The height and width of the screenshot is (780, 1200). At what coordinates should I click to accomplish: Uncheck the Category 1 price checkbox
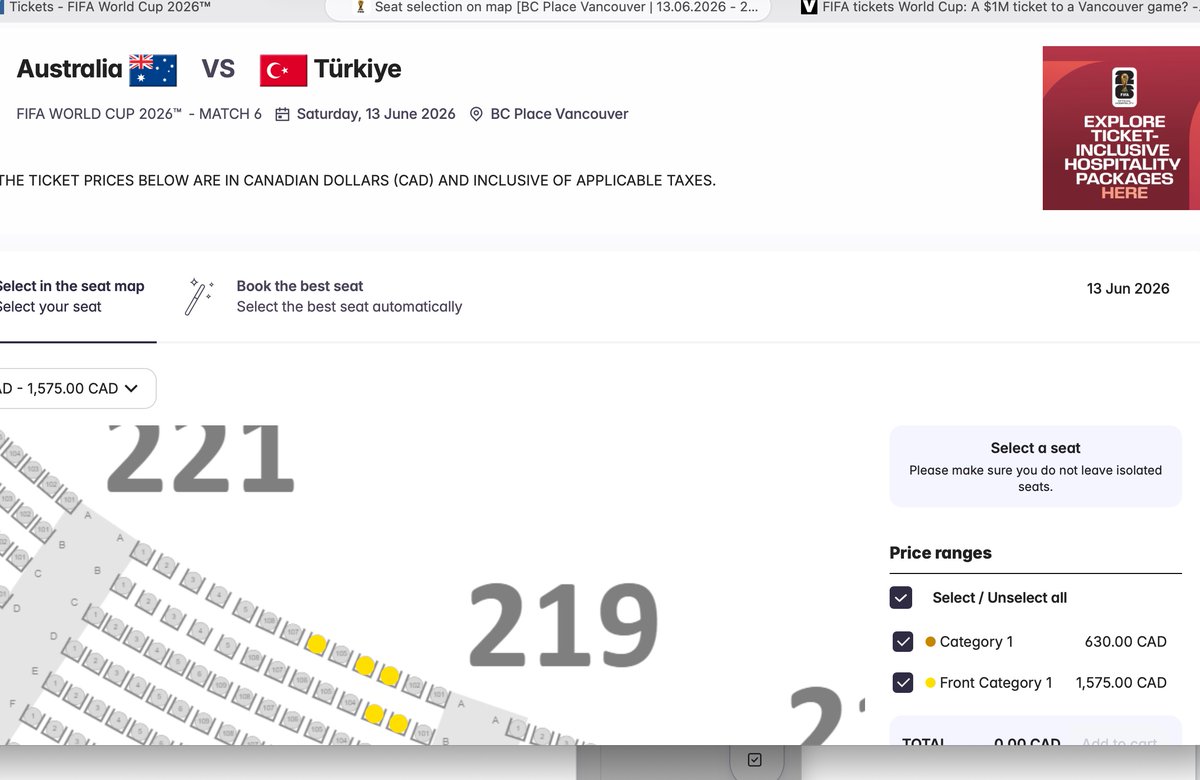(903, 642)
